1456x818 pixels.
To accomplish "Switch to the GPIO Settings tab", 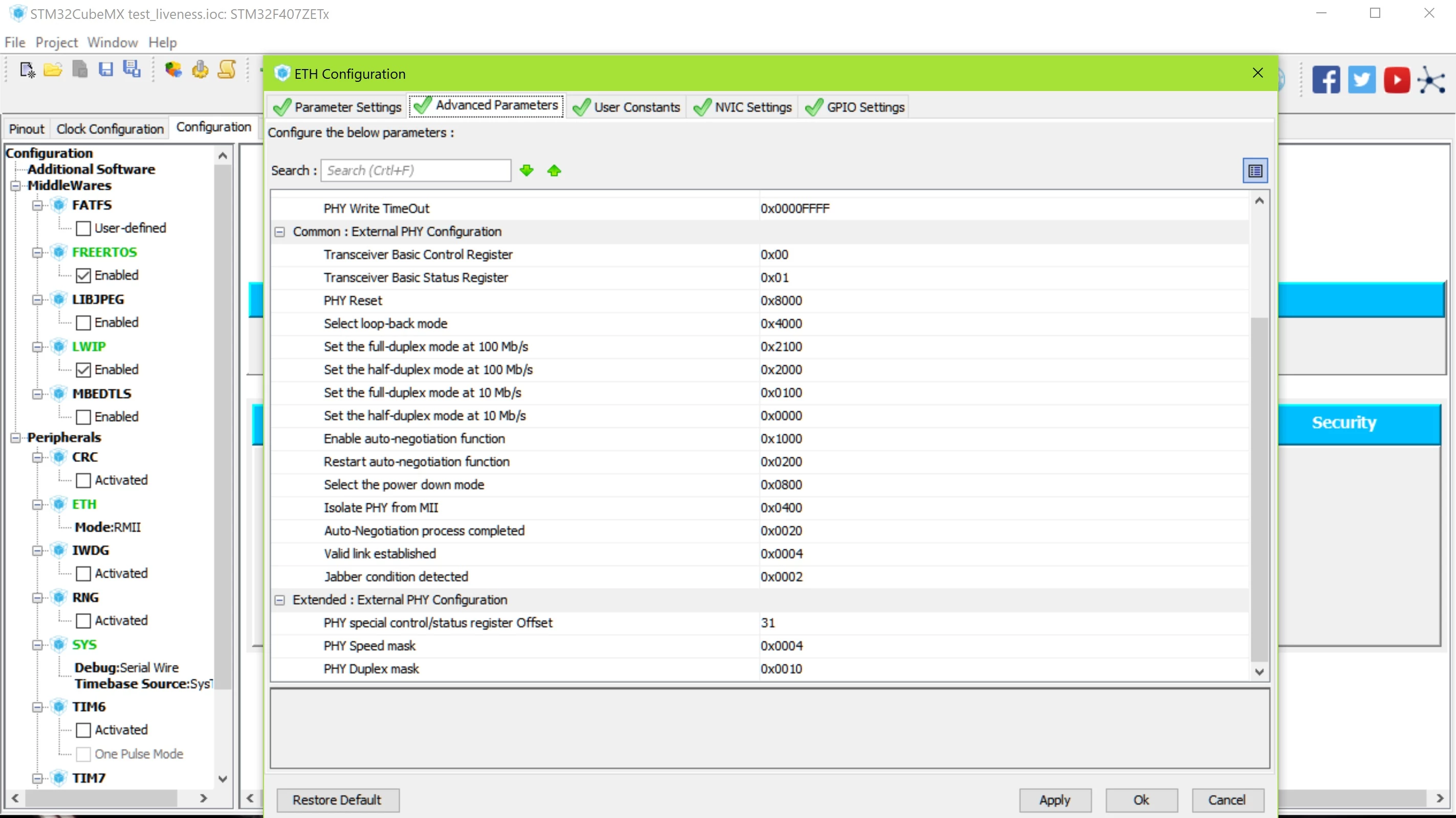I will (x=855, y=107).
